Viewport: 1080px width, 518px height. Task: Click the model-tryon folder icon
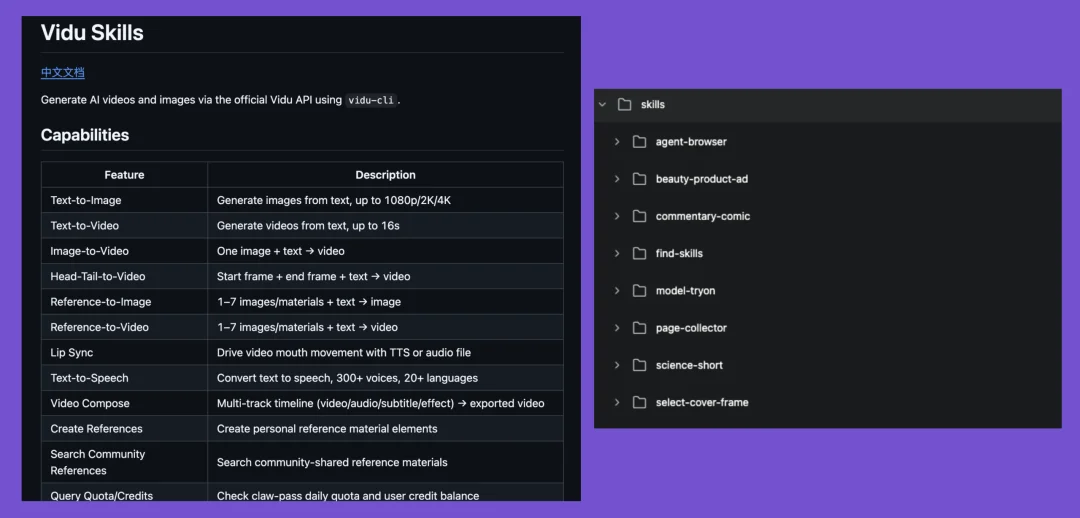pos(640,291)
